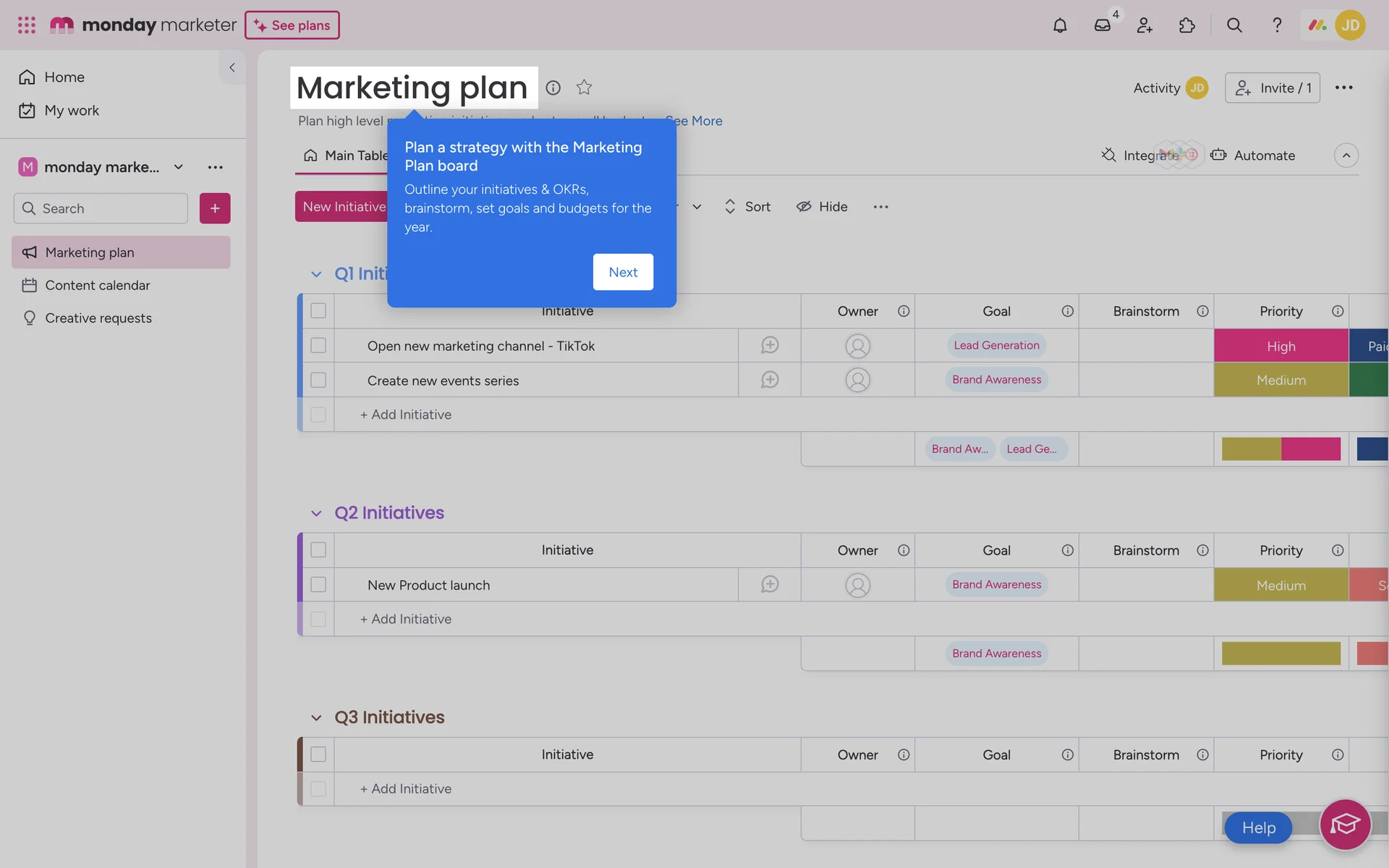
Task: Collapse the Q2 Initiatives group
Action: point(316,514)
